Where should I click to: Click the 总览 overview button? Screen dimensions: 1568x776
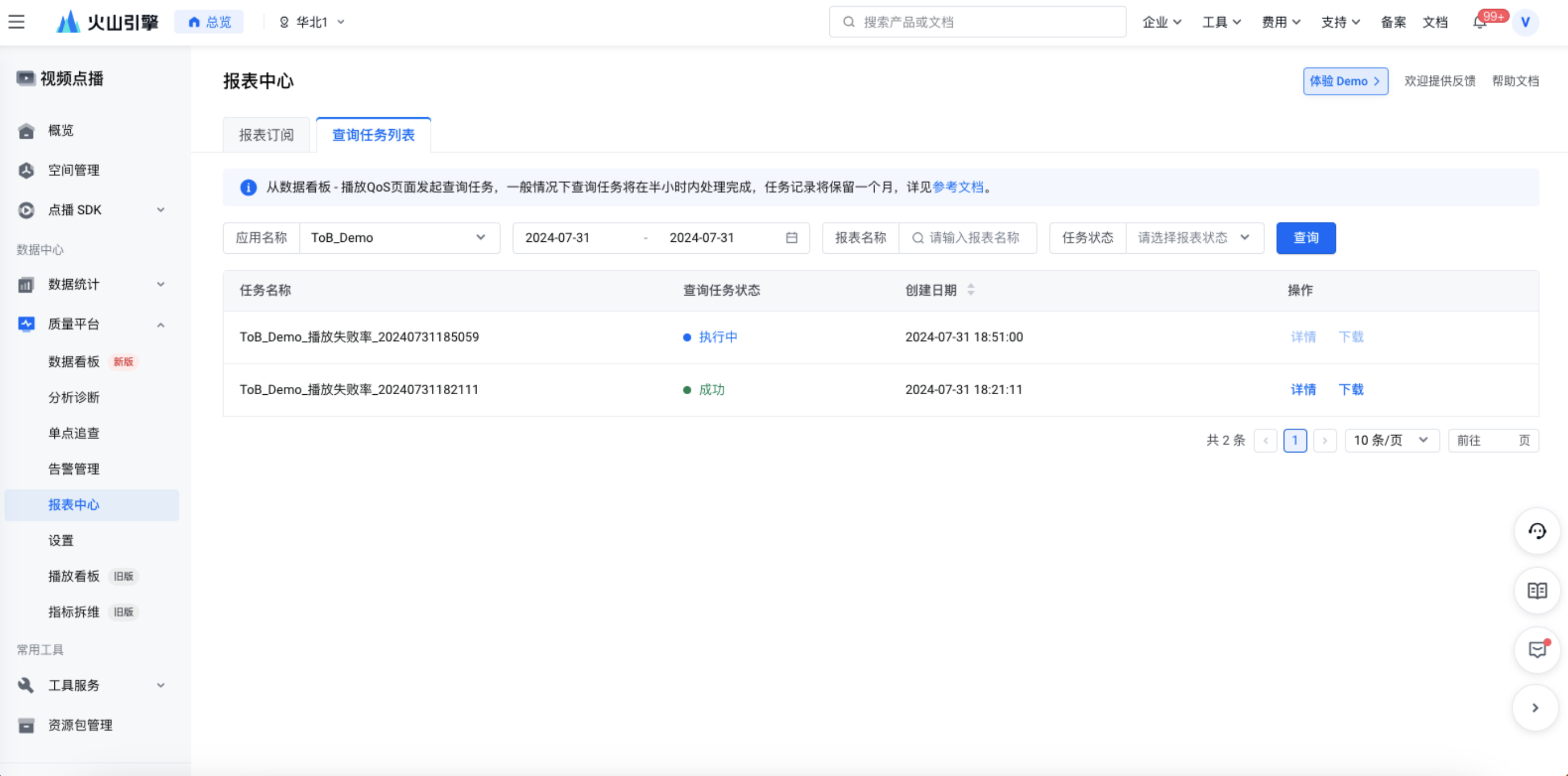coord(209,22)
